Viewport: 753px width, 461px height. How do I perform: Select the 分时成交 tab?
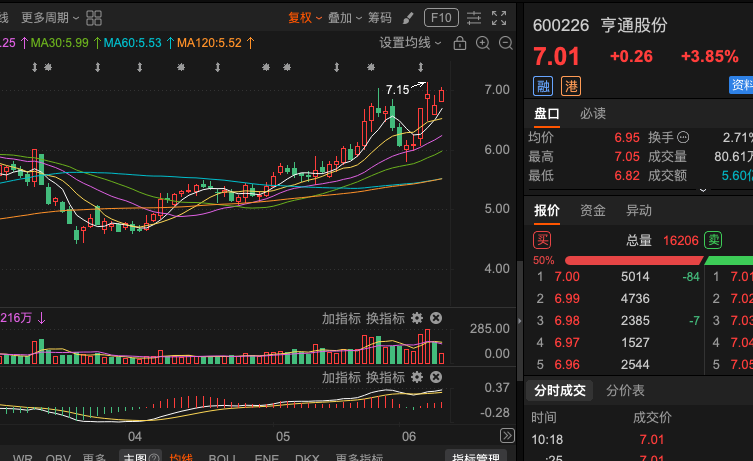click(559, 390)
